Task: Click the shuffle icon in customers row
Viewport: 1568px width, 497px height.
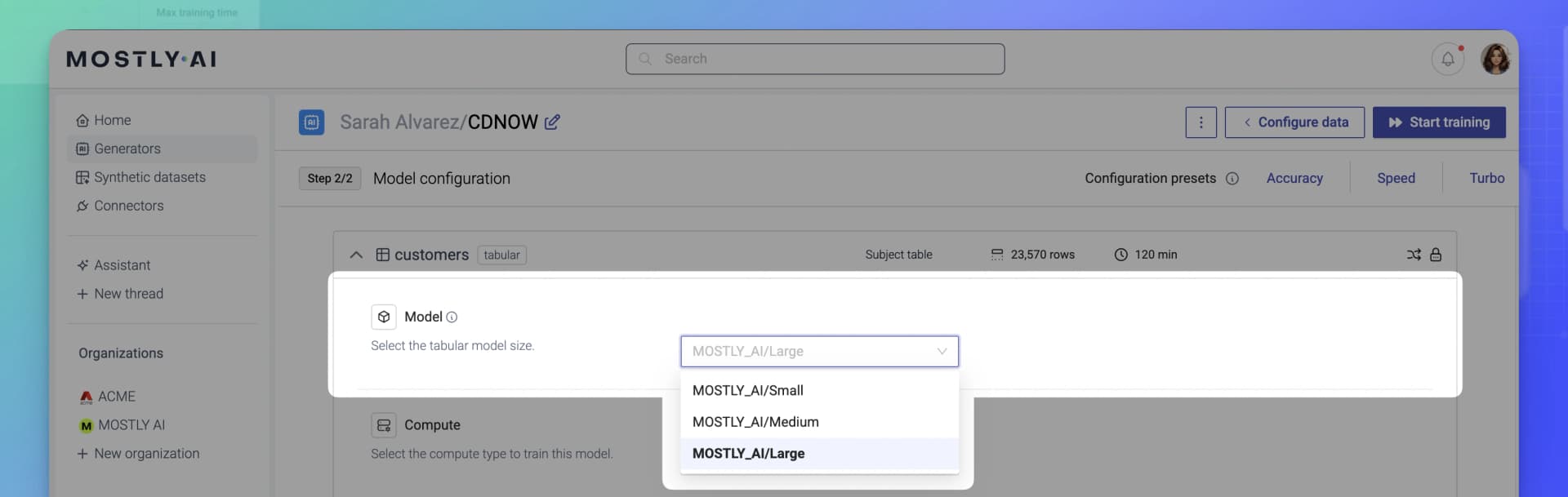Action: click(x=1414, y=255)
